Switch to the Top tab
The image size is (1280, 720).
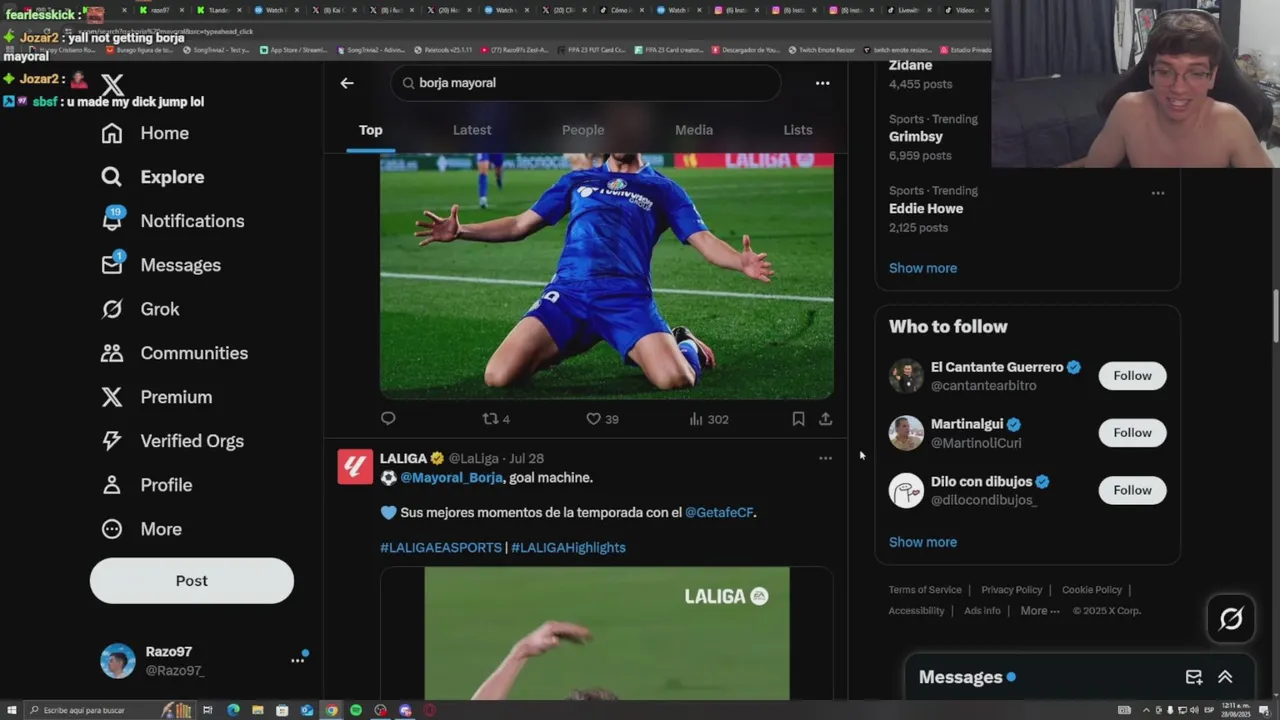[x=371, y=130]
